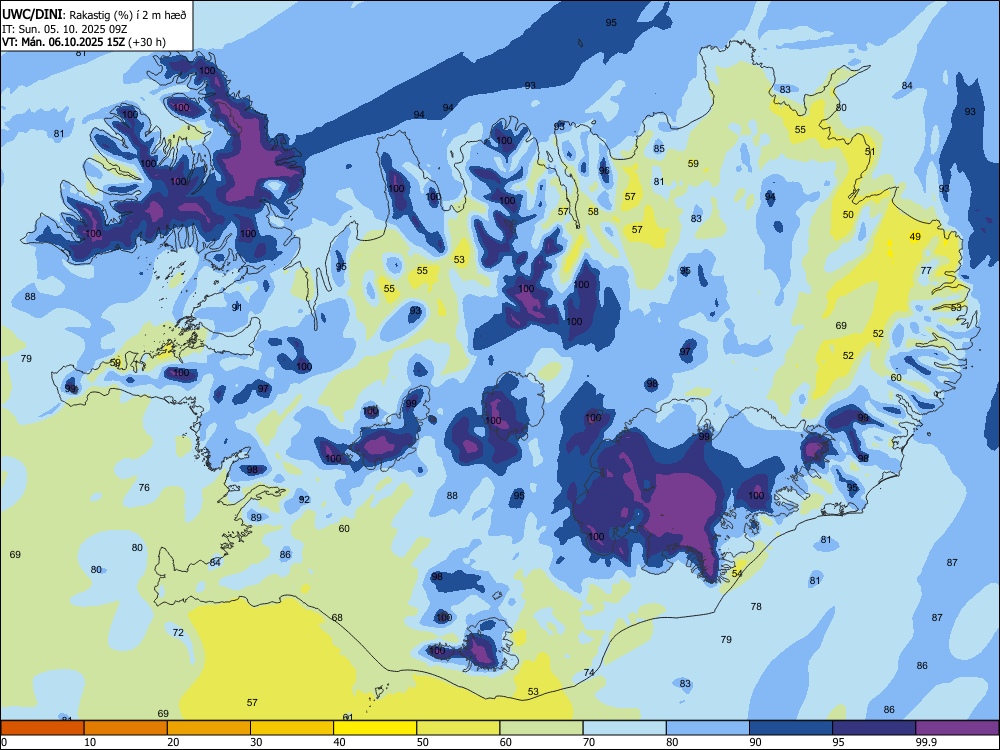Click the legend tick label "99.9"

point(926,742)
